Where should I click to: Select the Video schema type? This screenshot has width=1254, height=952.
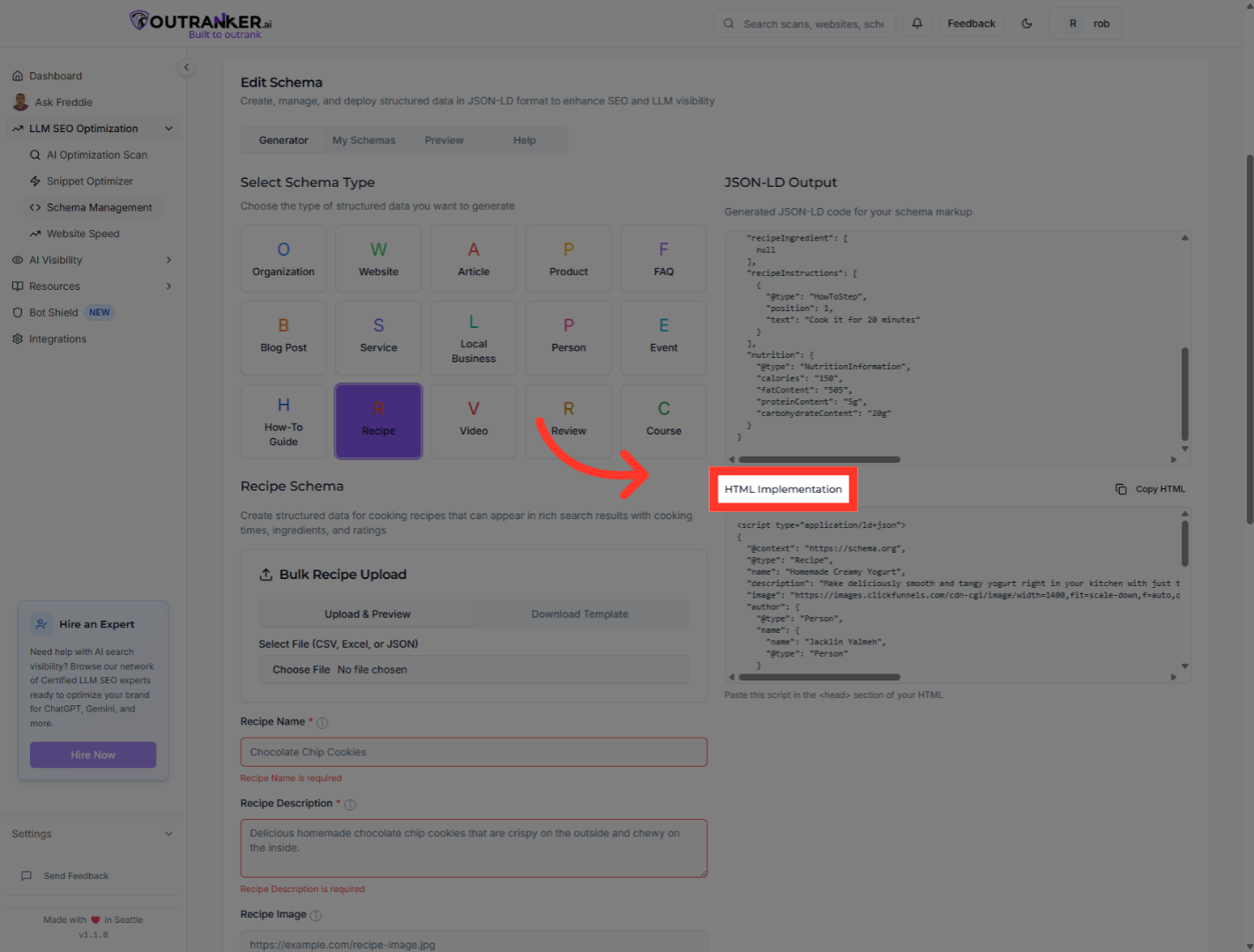point(474,420)
